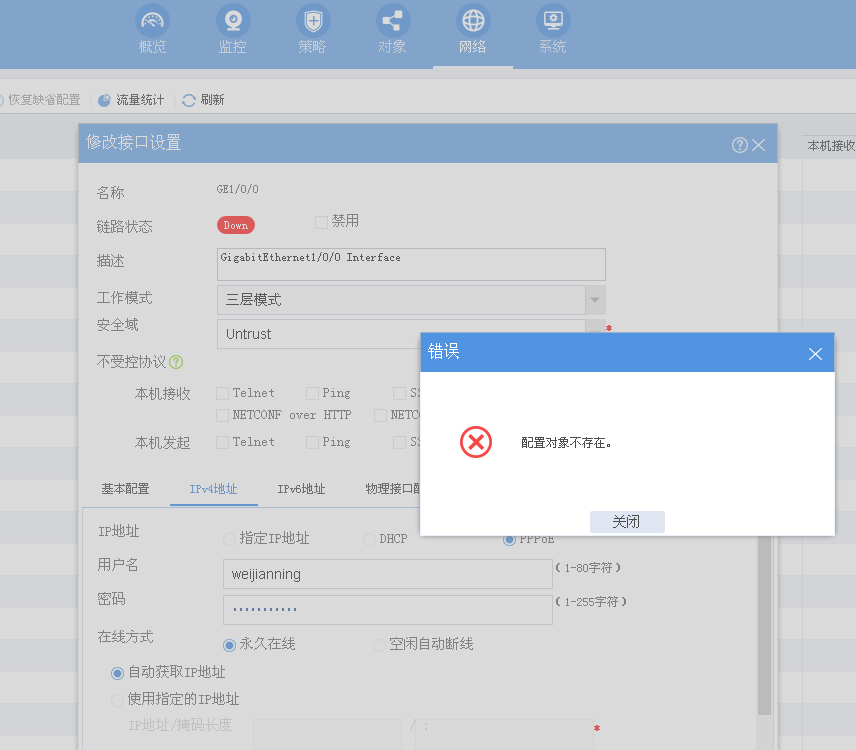
Task: Click the 用户名 field containing weijianning
Action: [388, 574]
